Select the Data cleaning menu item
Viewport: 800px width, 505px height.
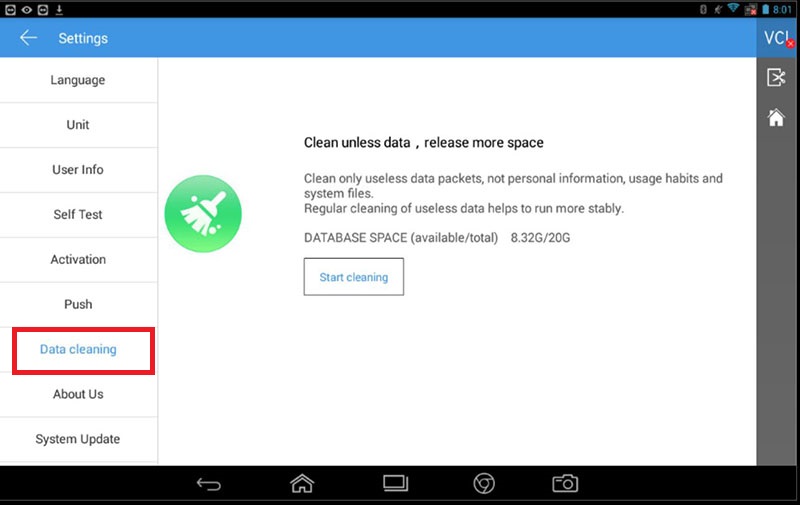tap(78, 350)
